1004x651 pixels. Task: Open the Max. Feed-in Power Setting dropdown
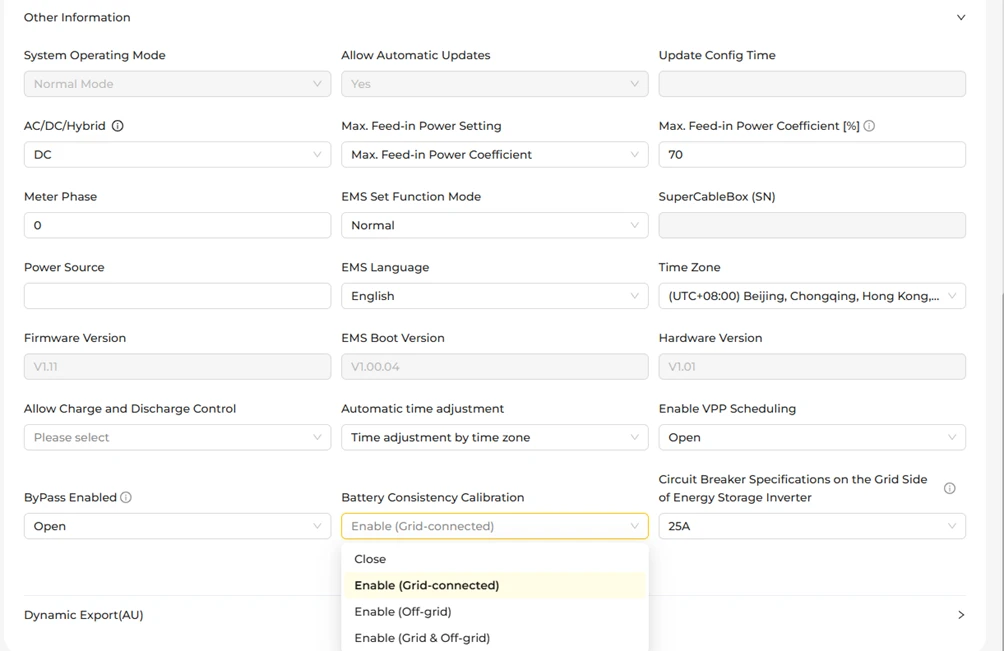click(494, 155)
